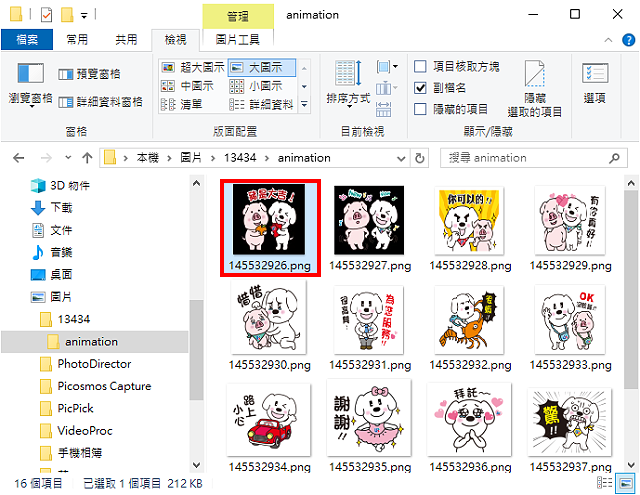This screenshot has width=640, height=495.
Task: Collapse the ribbon with the caret icon
Action: (x=608, y=40)
